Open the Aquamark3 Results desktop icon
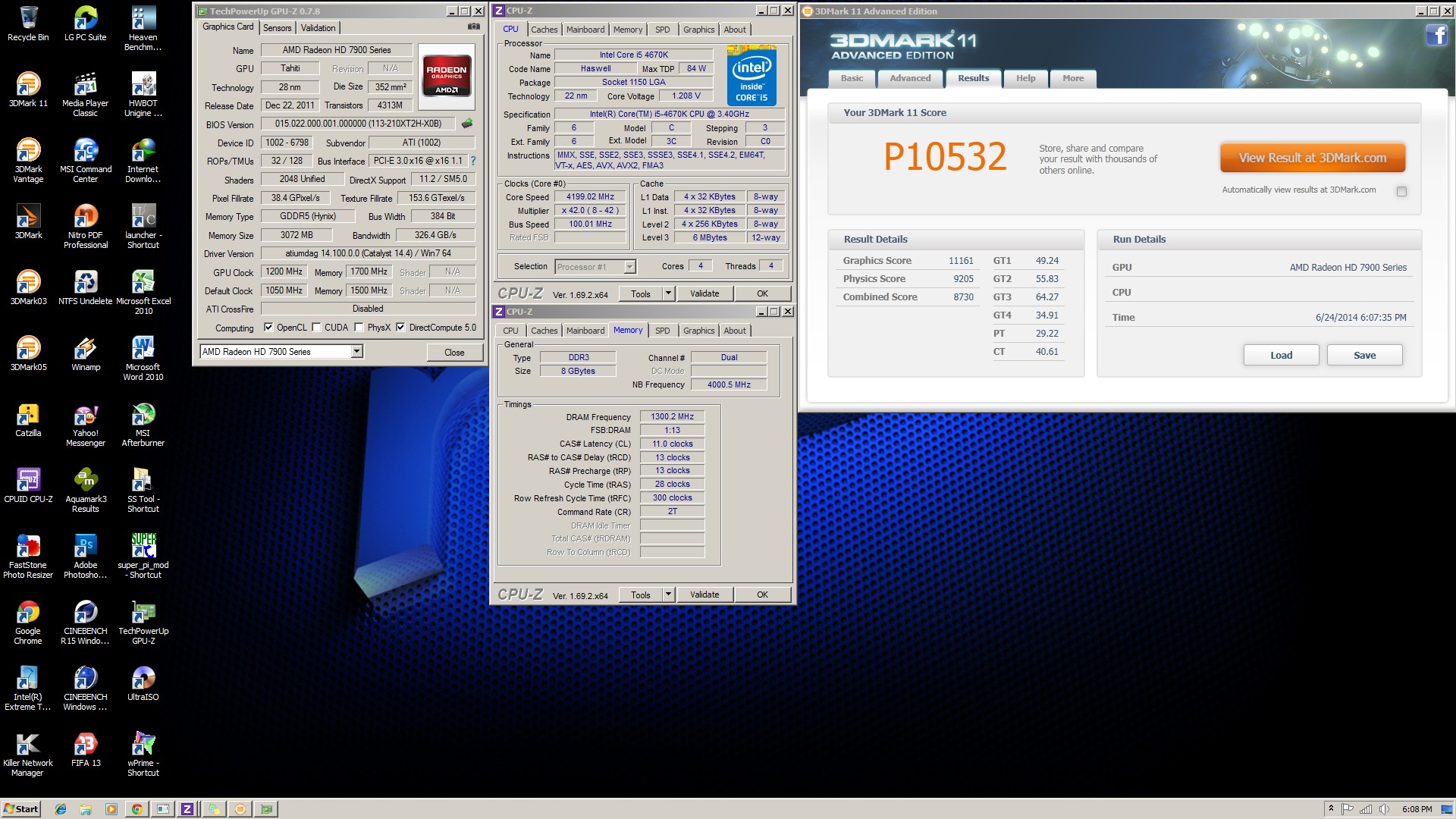The image size is (1456, 819). pyautogui.click(x=86, y=490)
